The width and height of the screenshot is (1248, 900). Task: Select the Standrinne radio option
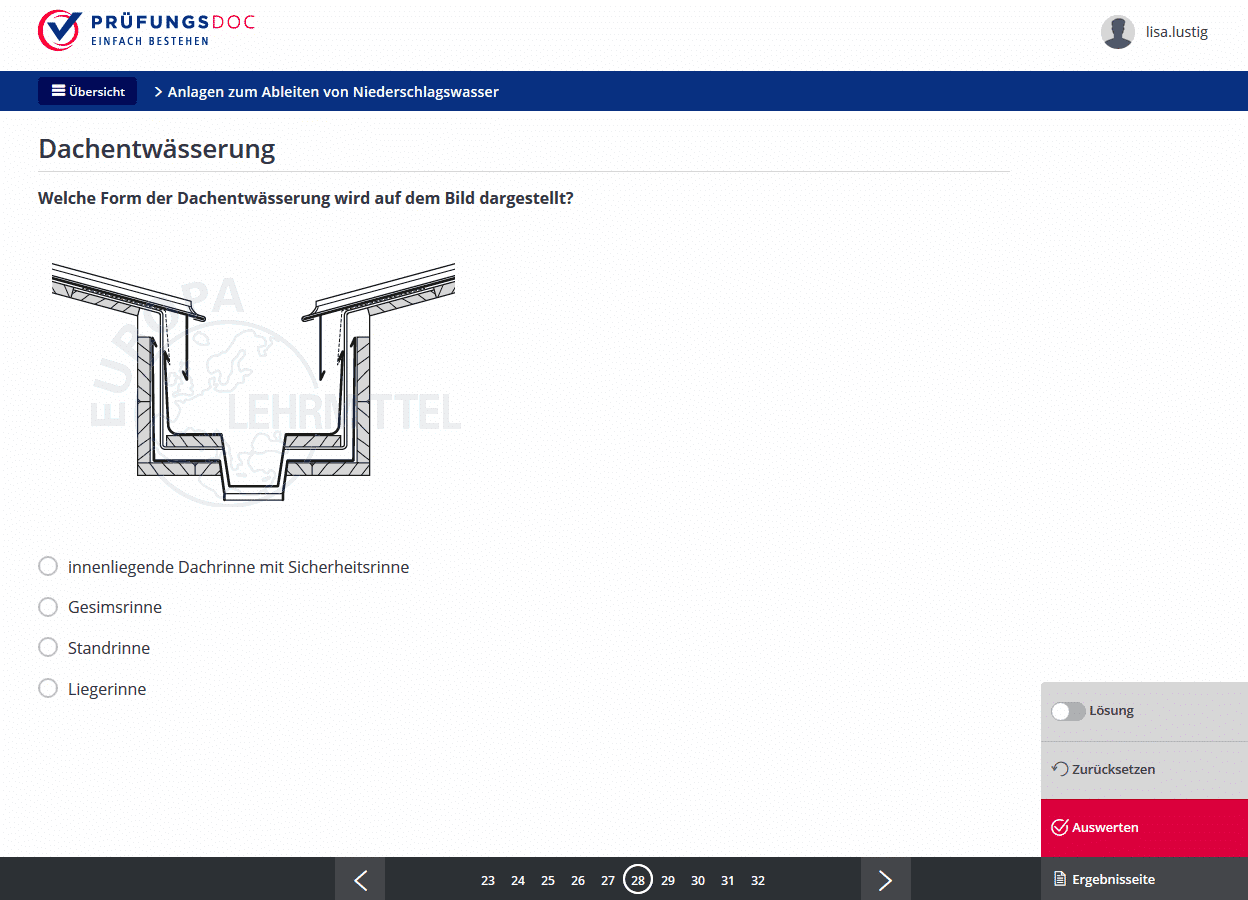48,648
